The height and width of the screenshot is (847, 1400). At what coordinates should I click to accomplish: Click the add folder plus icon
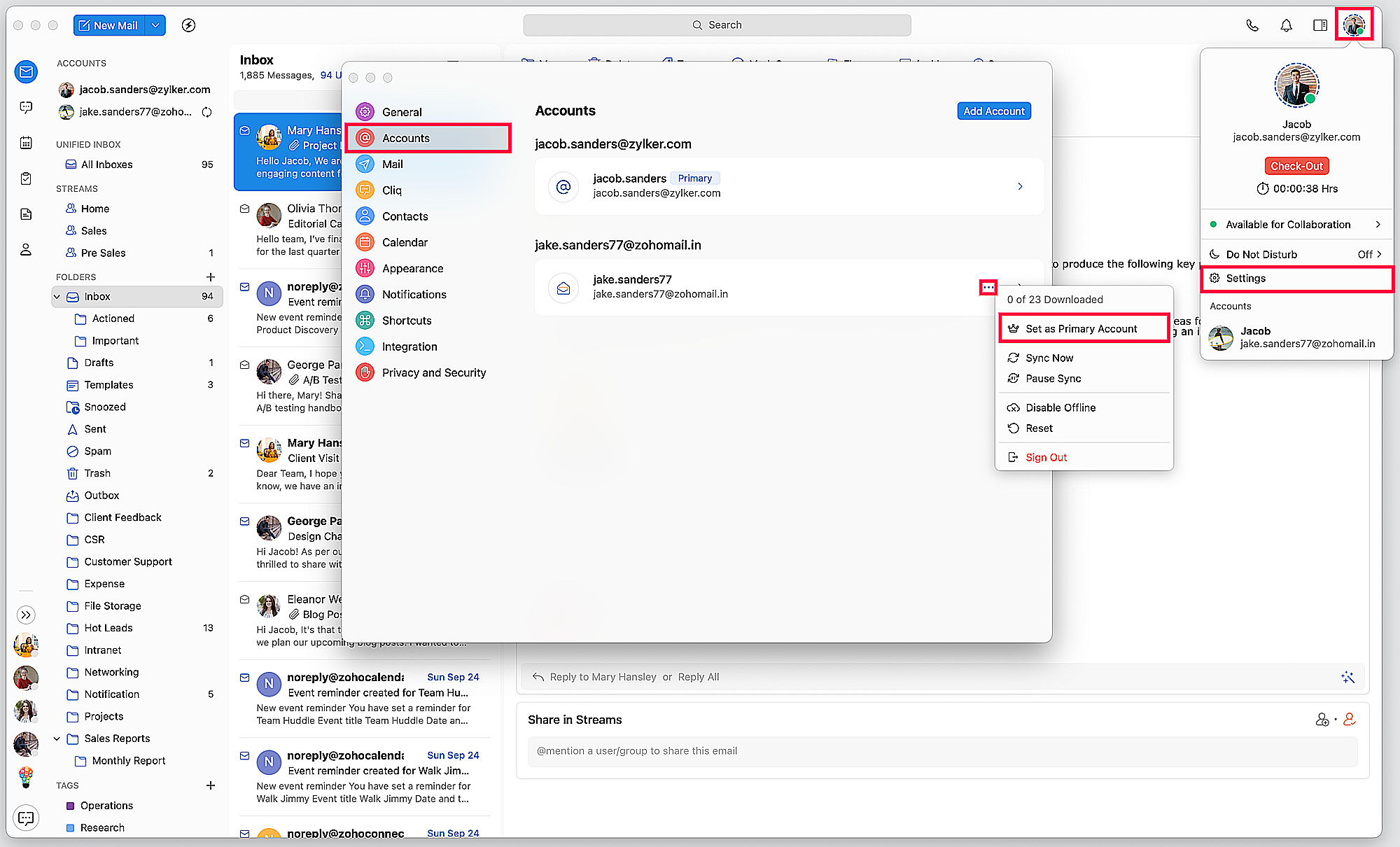pos(211,276)
